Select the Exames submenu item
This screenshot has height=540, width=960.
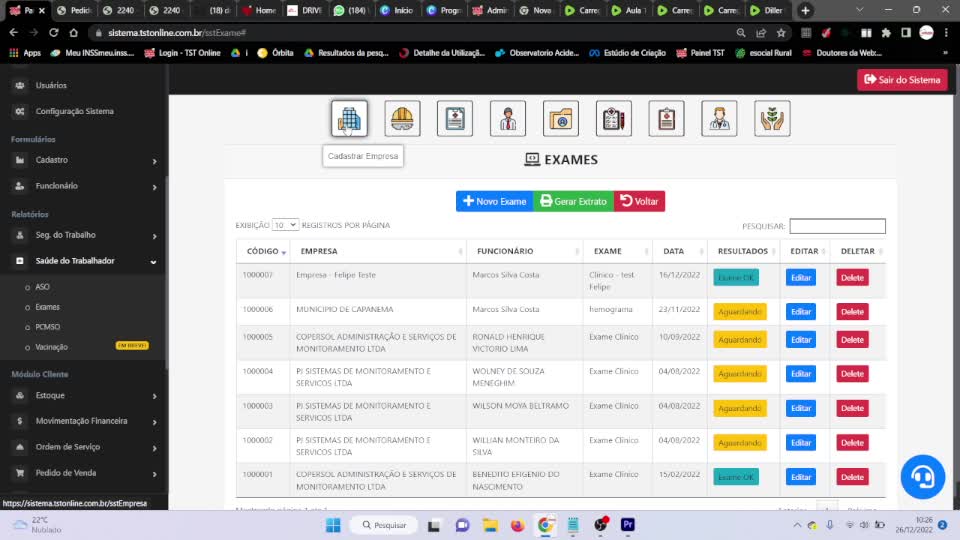click(x=47, y=307)
